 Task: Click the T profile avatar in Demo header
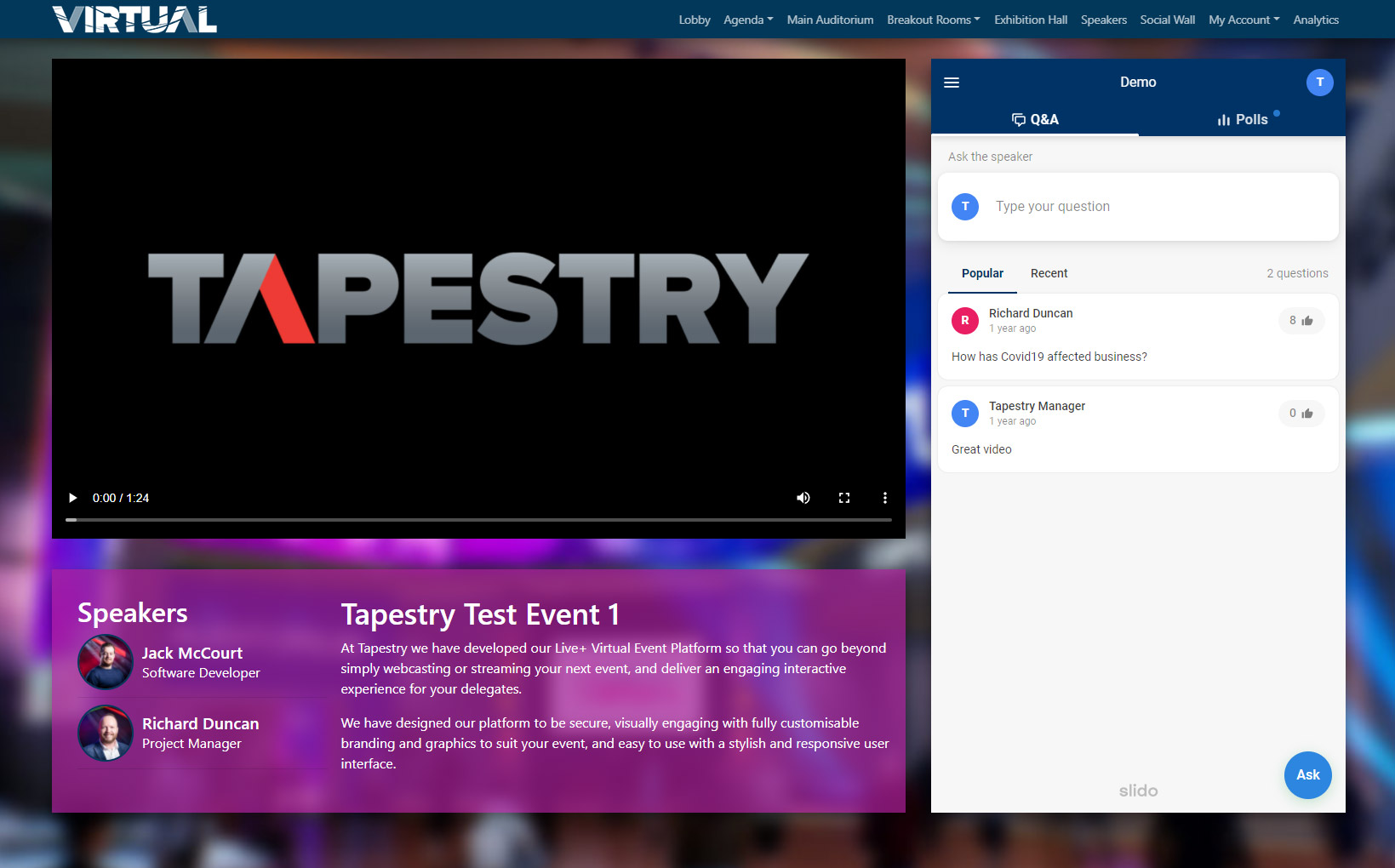[x=1319, y=83]
